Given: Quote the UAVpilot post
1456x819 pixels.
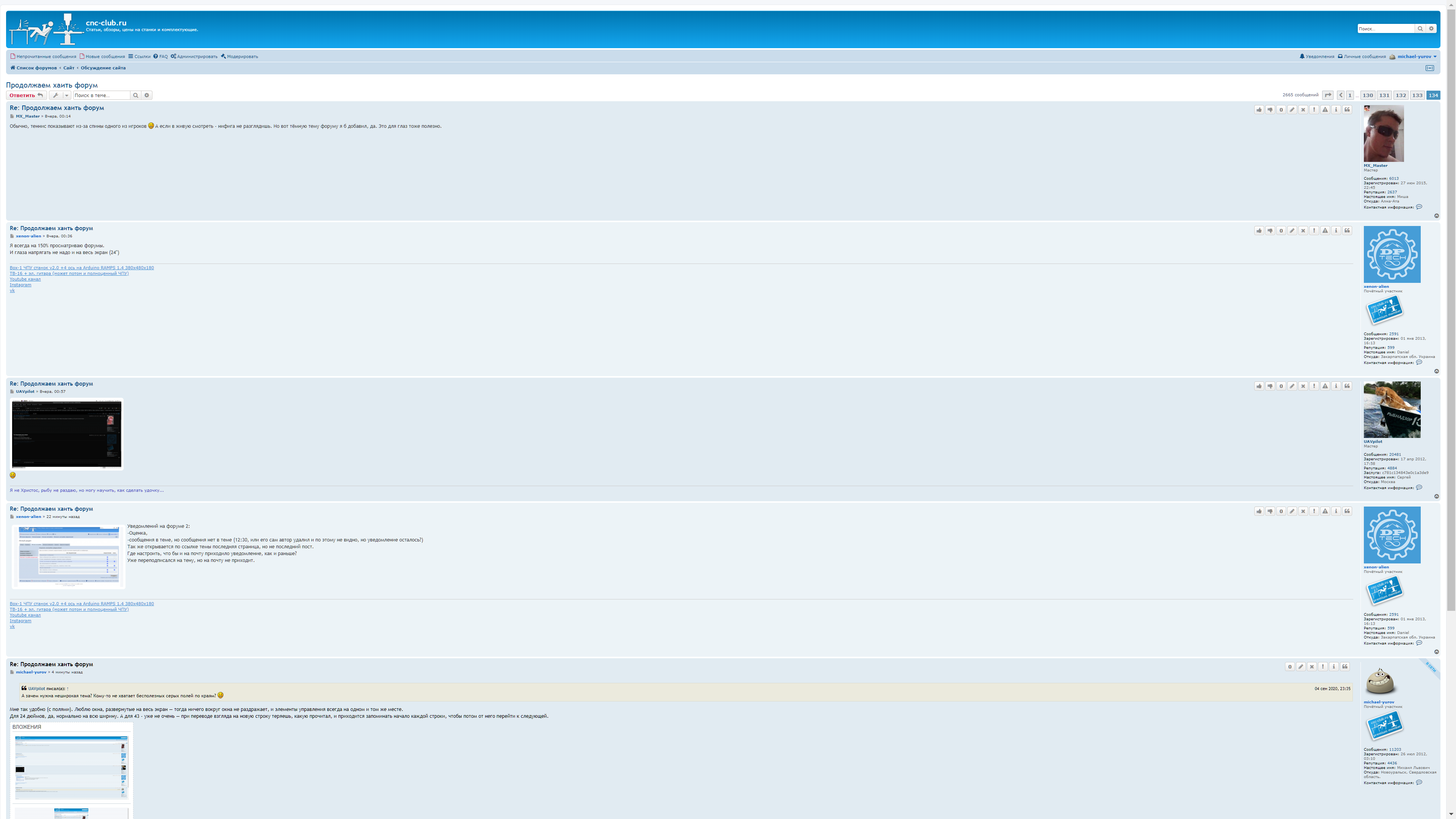Looking at the screenshot, I should [x=1347, y=386].
